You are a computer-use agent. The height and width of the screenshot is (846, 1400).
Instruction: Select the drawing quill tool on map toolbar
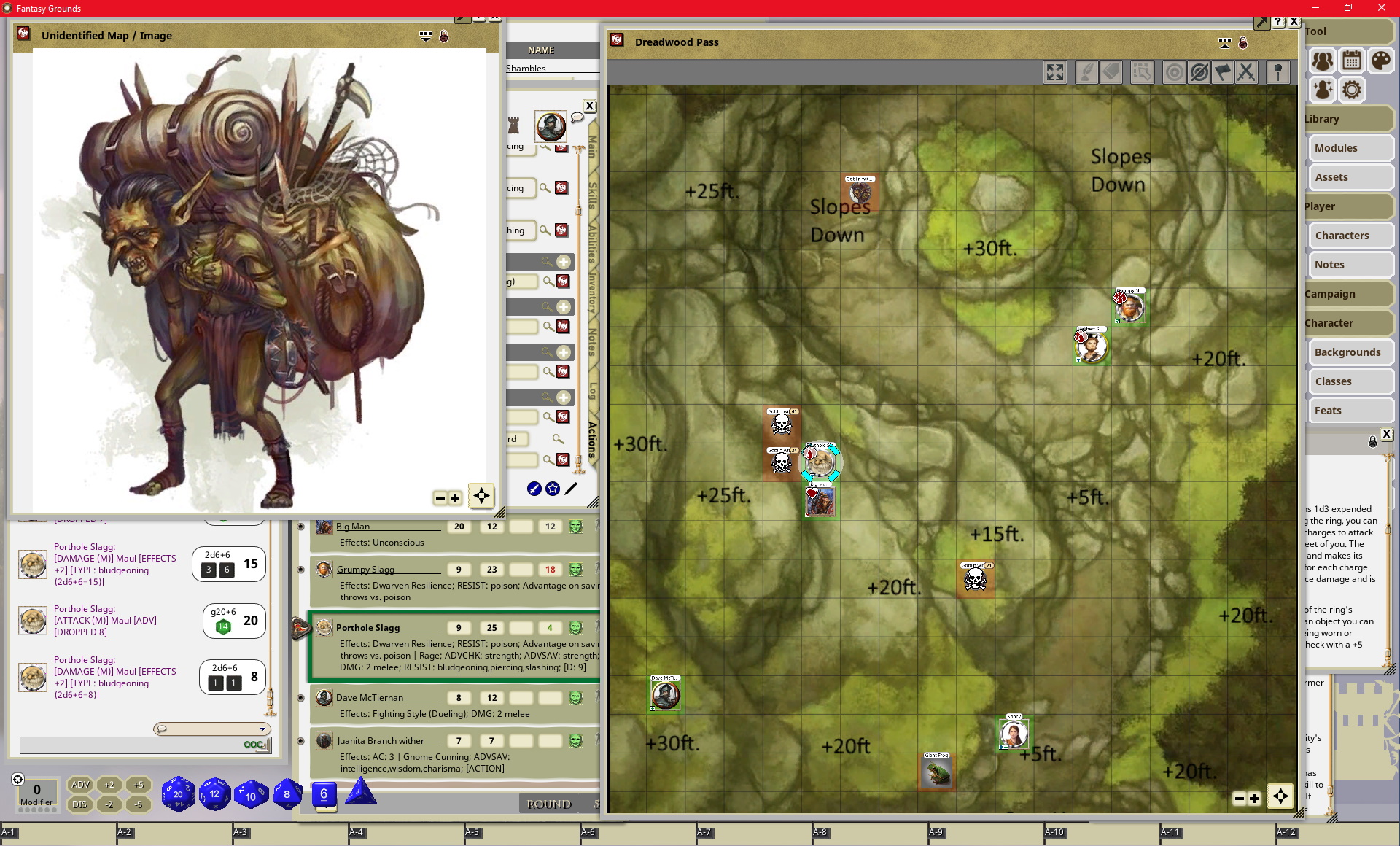(1086, 72)
